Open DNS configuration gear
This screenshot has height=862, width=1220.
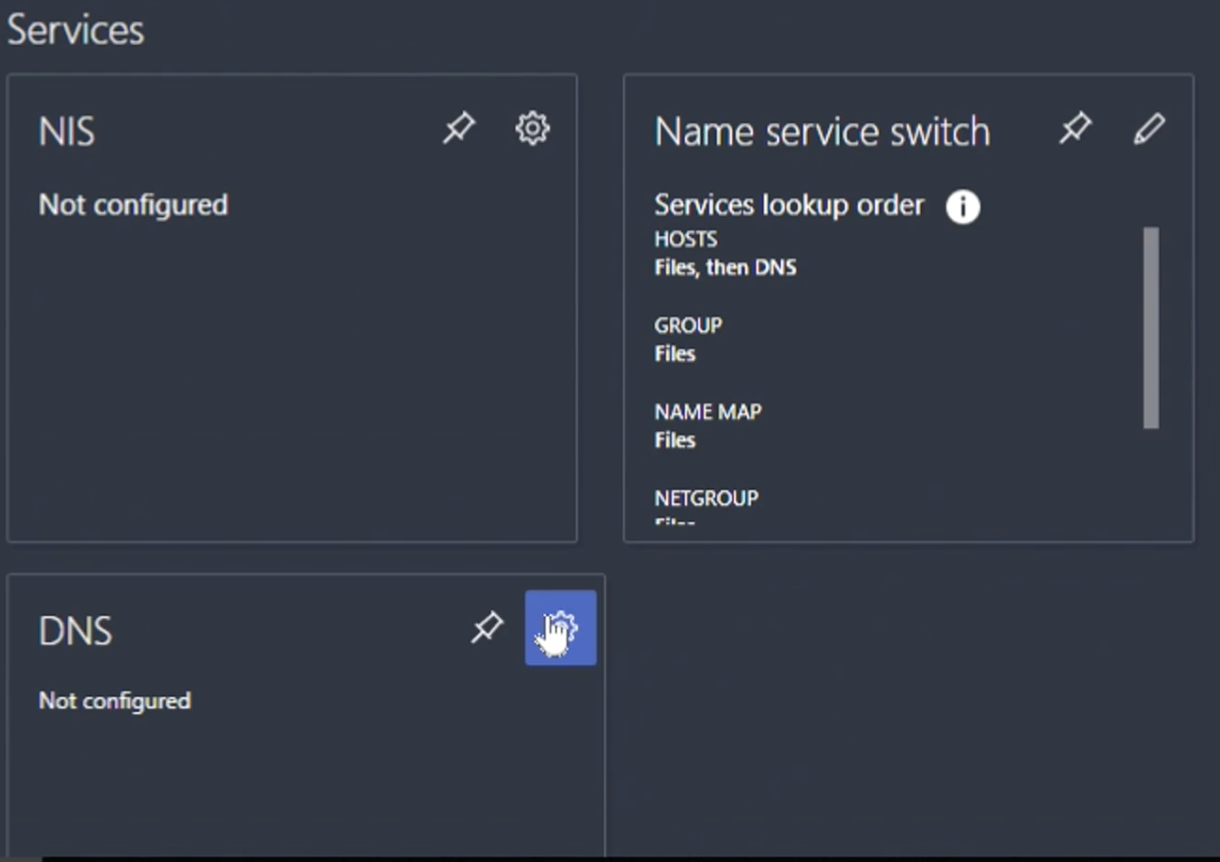coord(560,628)
